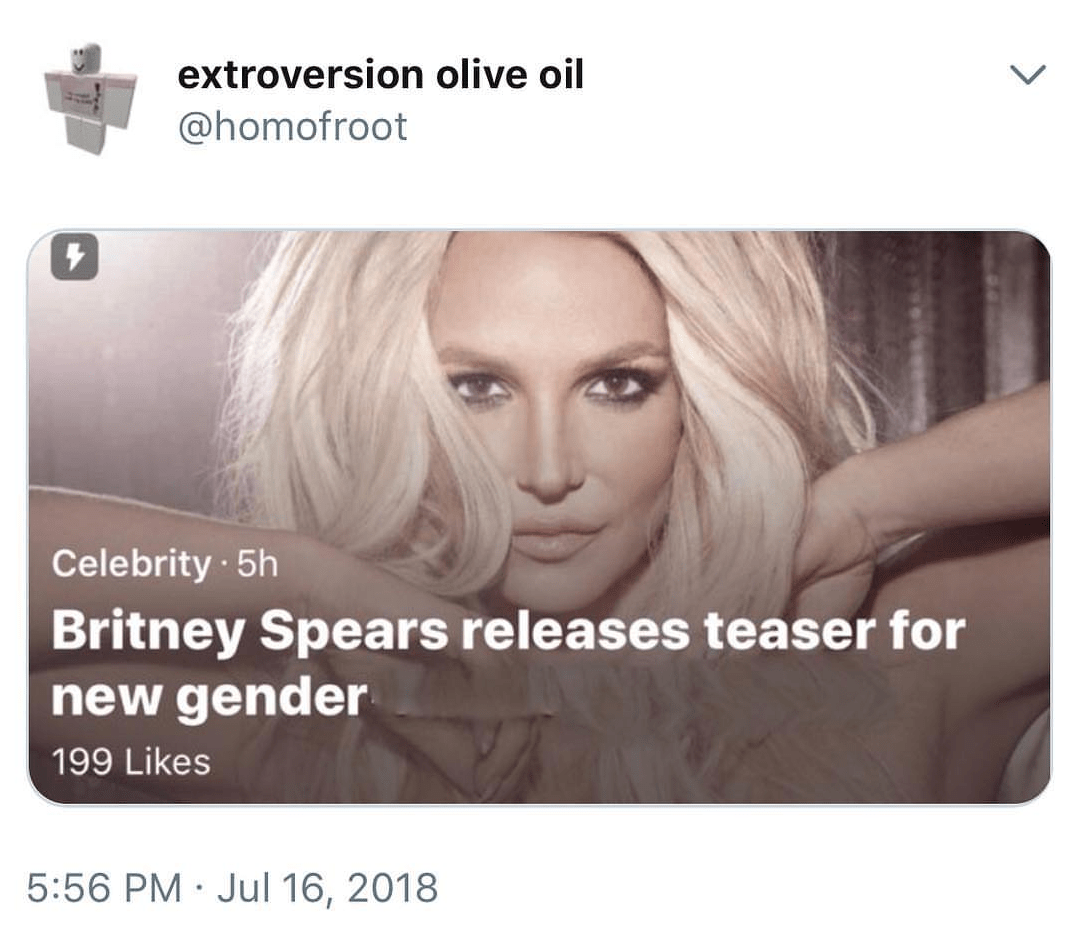The height and width of the screenshot is (934, 1080).
Task: Click the Roblox character profile avatar
Action: tap(90, 98)
